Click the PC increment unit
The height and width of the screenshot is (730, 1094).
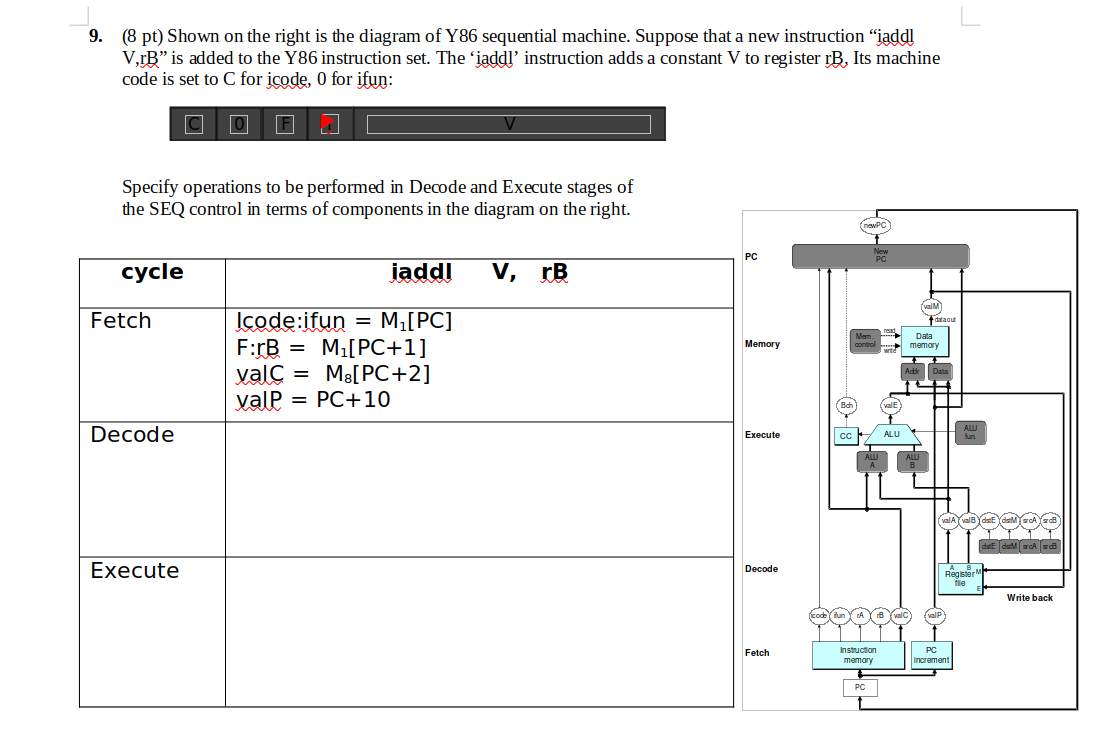(932, 655)
